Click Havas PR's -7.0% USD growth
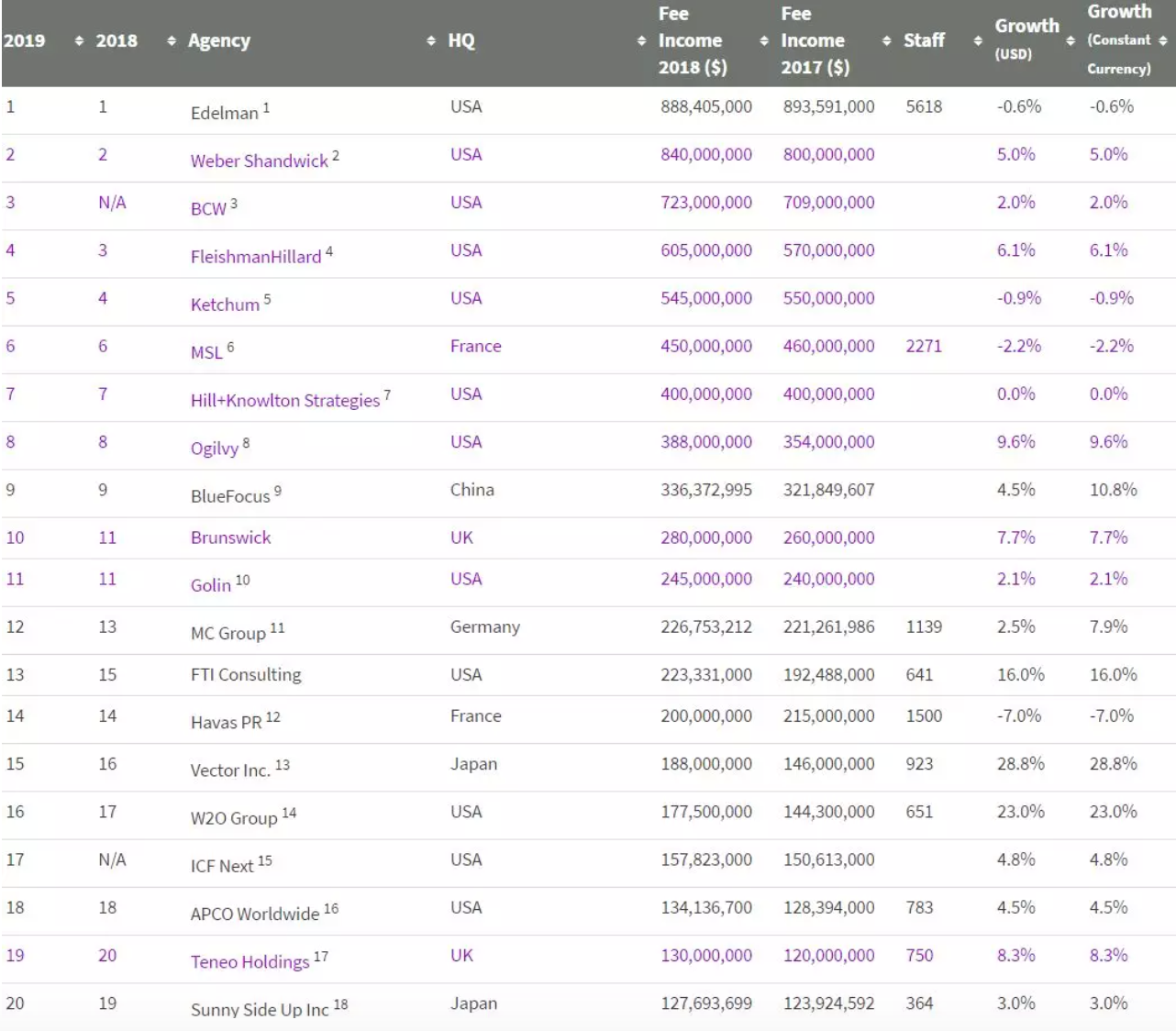1176x1031 pixels. (x=1018, y=715)
